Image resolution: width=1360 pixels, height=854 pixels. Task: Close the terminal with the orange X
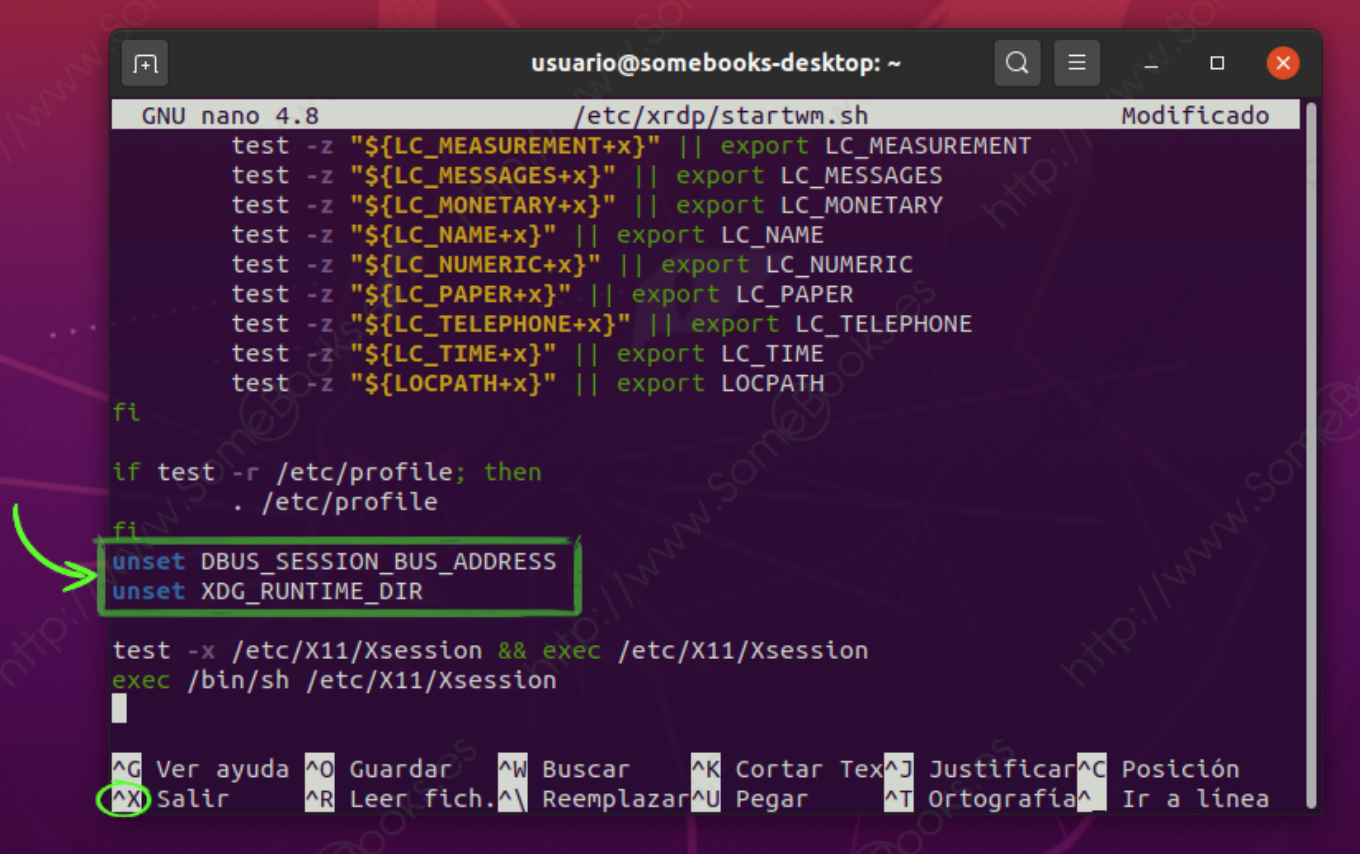click(1282, 64)
